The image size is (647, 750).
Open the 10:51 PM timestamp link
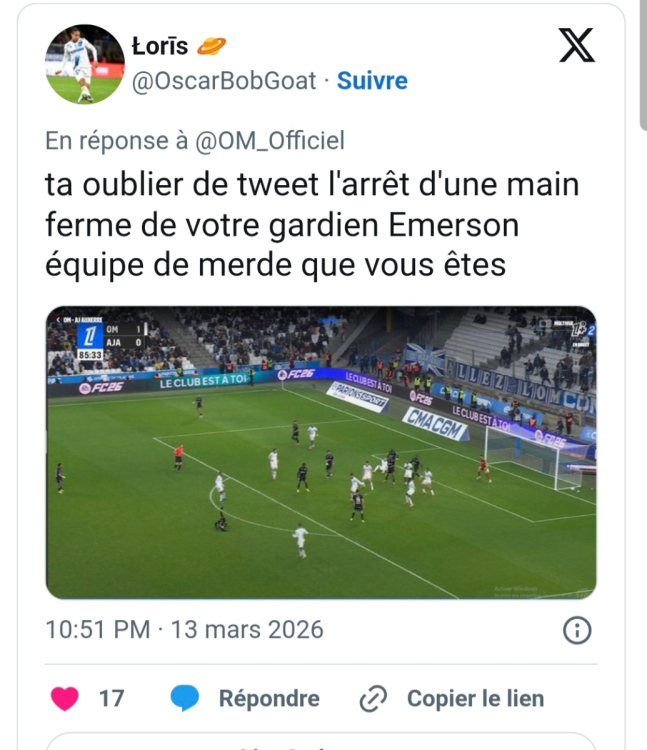coord(98,630)
